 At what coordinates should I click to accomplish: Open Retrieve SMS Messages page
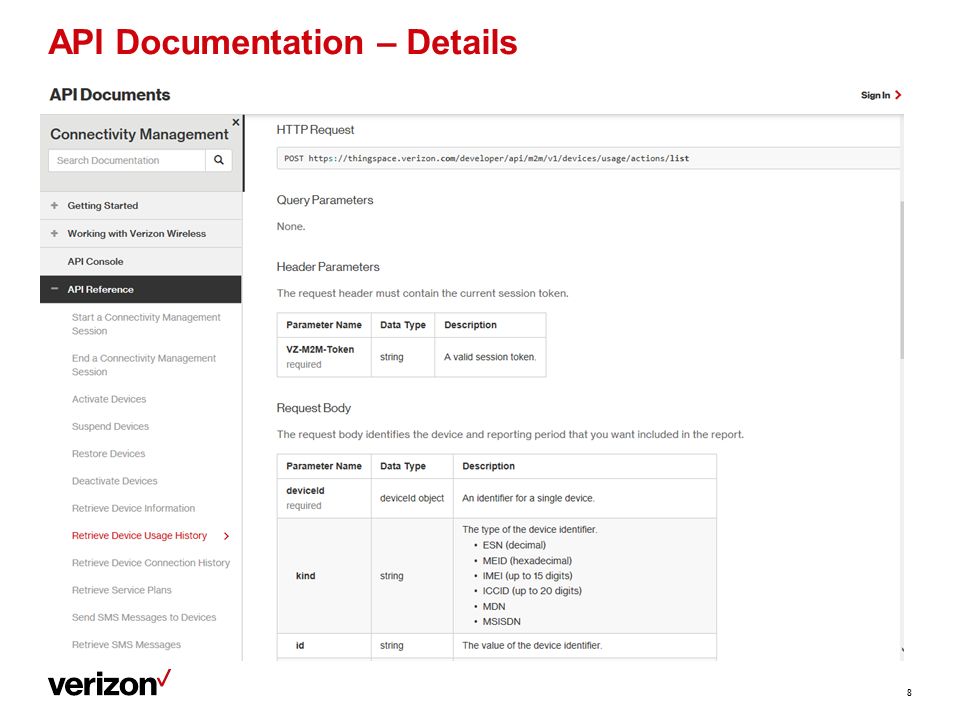[126, 645]
